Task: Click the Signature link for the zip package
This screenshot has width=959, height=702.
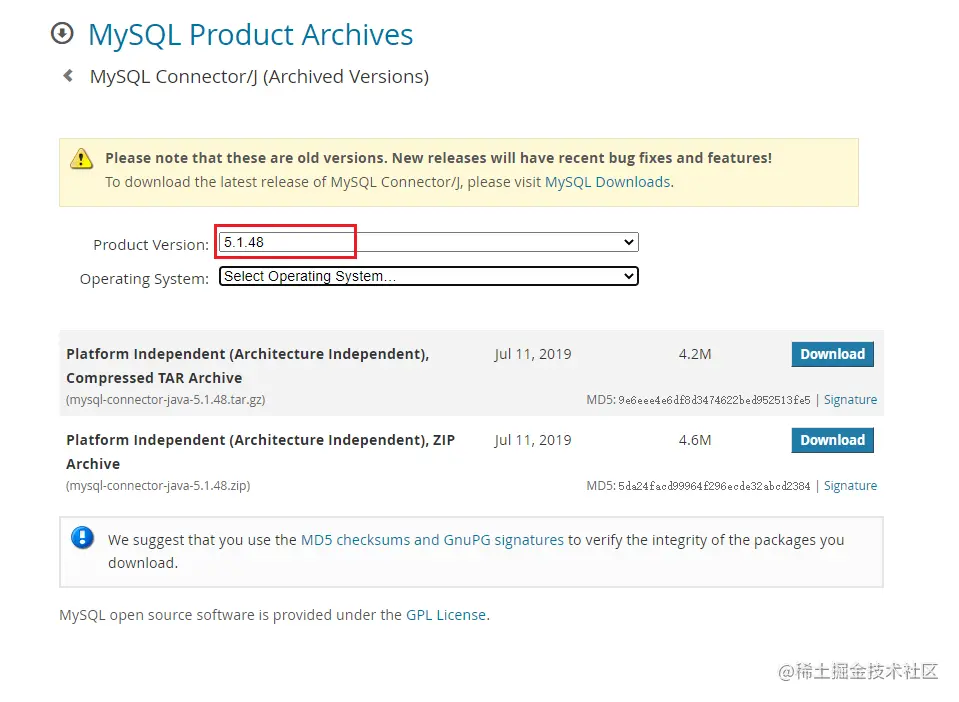Action: [850, 485]
